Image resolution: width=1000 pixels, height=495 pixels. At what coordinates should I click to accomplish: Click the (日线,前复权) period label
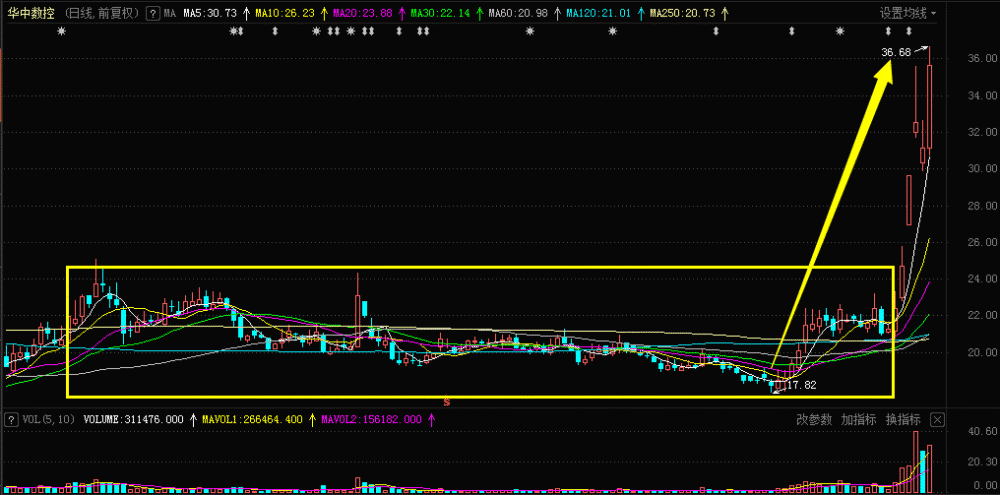103,13
